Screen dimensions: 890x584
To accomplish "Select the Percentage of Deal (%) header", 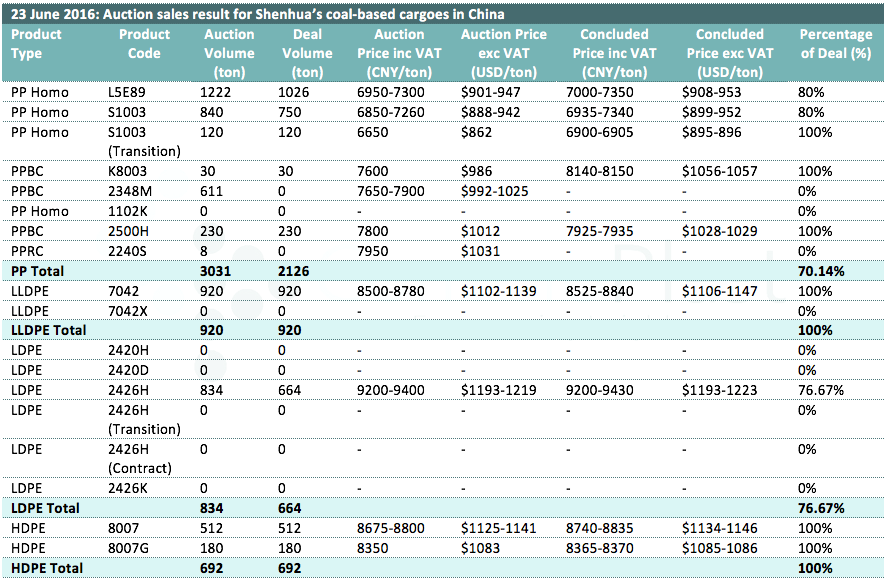I will tap(839, 44).
